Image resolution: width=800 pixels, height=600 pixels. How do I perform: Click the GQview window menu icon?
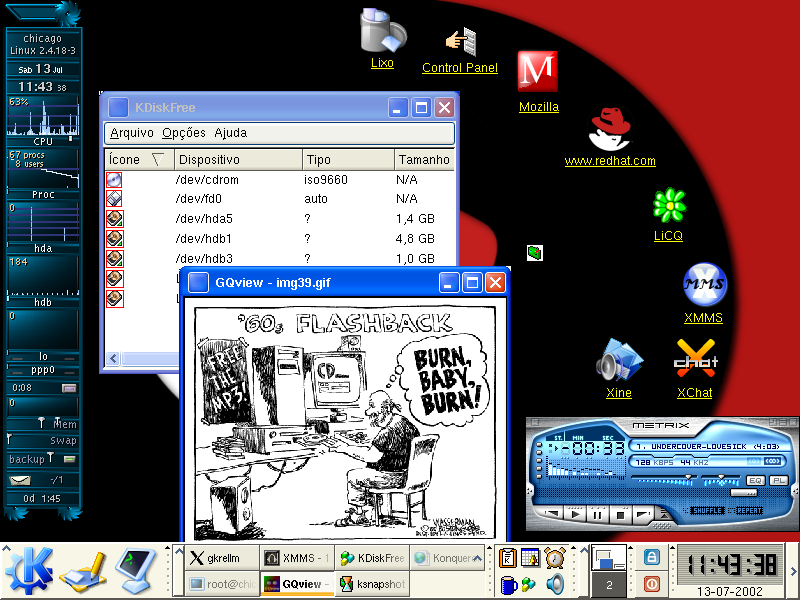pos(198,282)
